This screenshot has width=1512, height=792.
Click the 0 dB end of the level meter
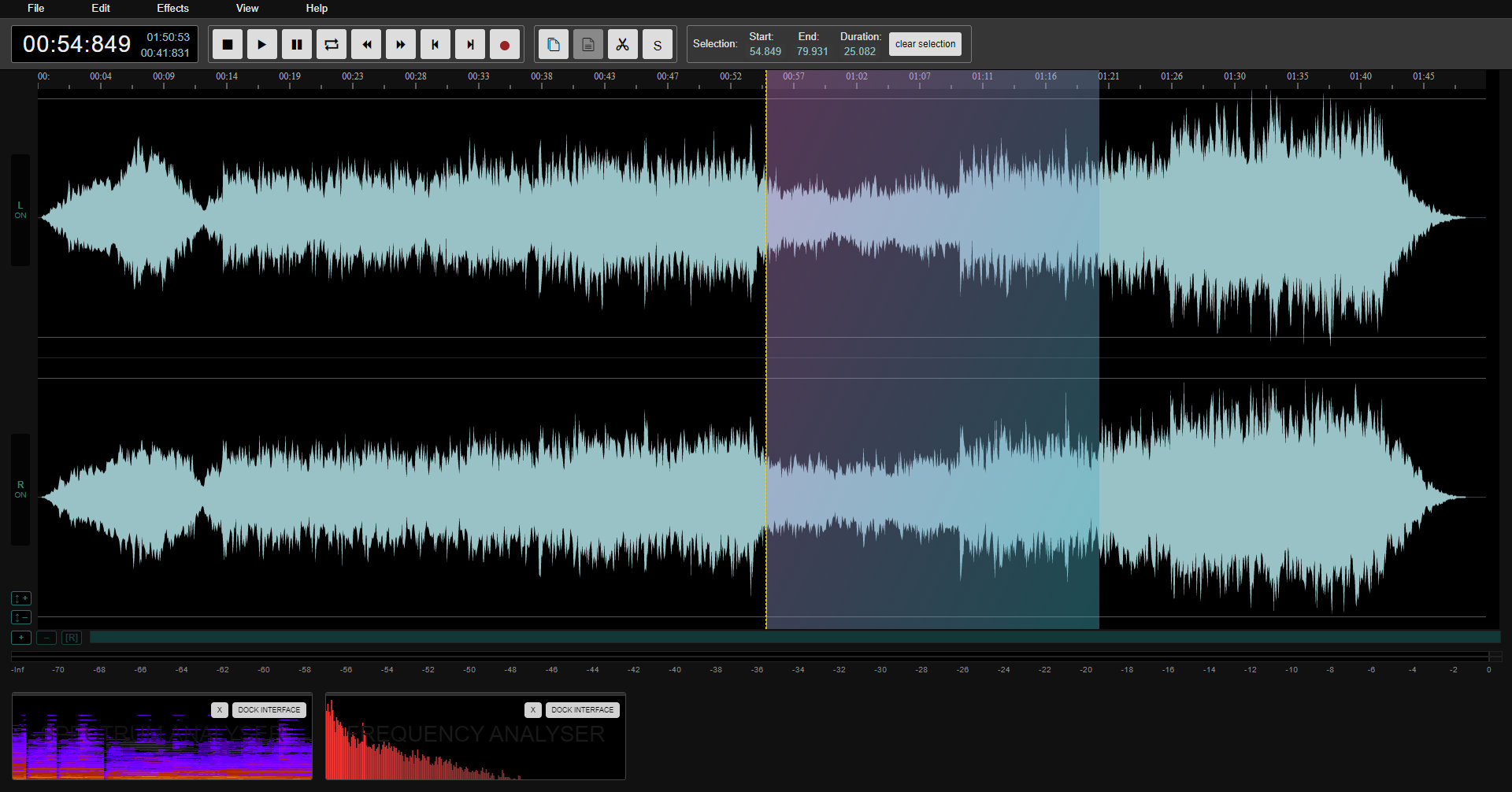coord(1488,670)
